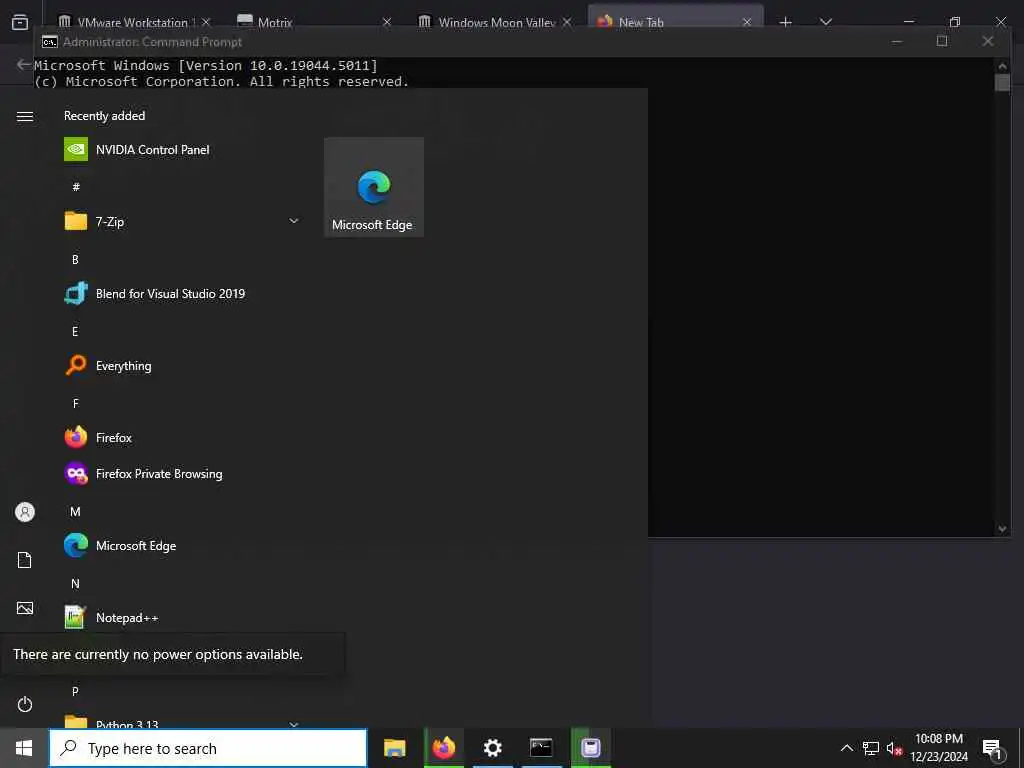Image resolution: width=1024 pixels, height=768 pixels.
Task: Open the 7-Zip folder entry
Action: point(182,221)
